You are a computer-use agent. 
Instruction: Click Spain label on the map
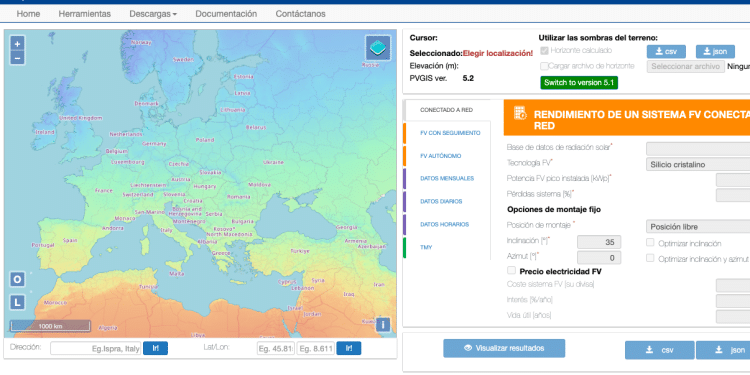tap(70, 241)
